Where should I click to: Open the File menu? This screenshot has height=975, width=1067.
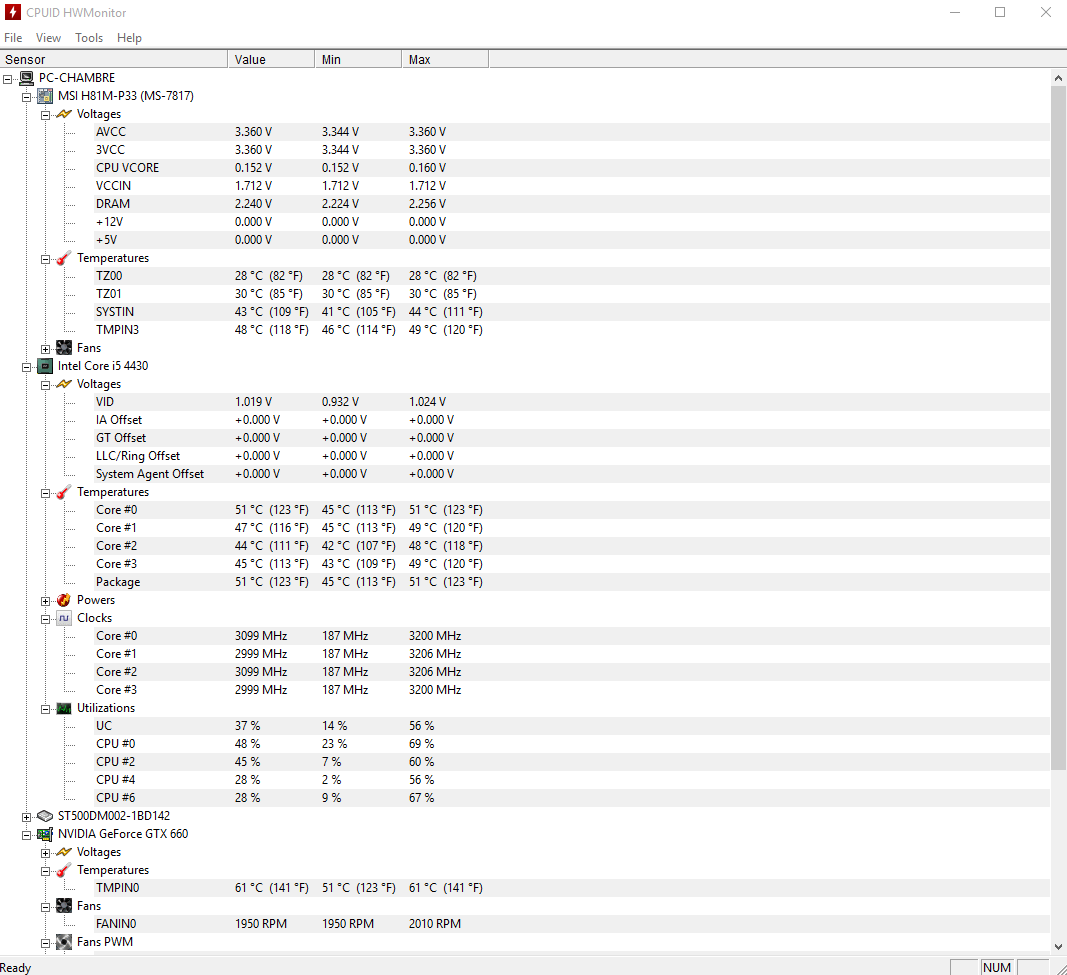pyautogui.click(x=13, y=38)
